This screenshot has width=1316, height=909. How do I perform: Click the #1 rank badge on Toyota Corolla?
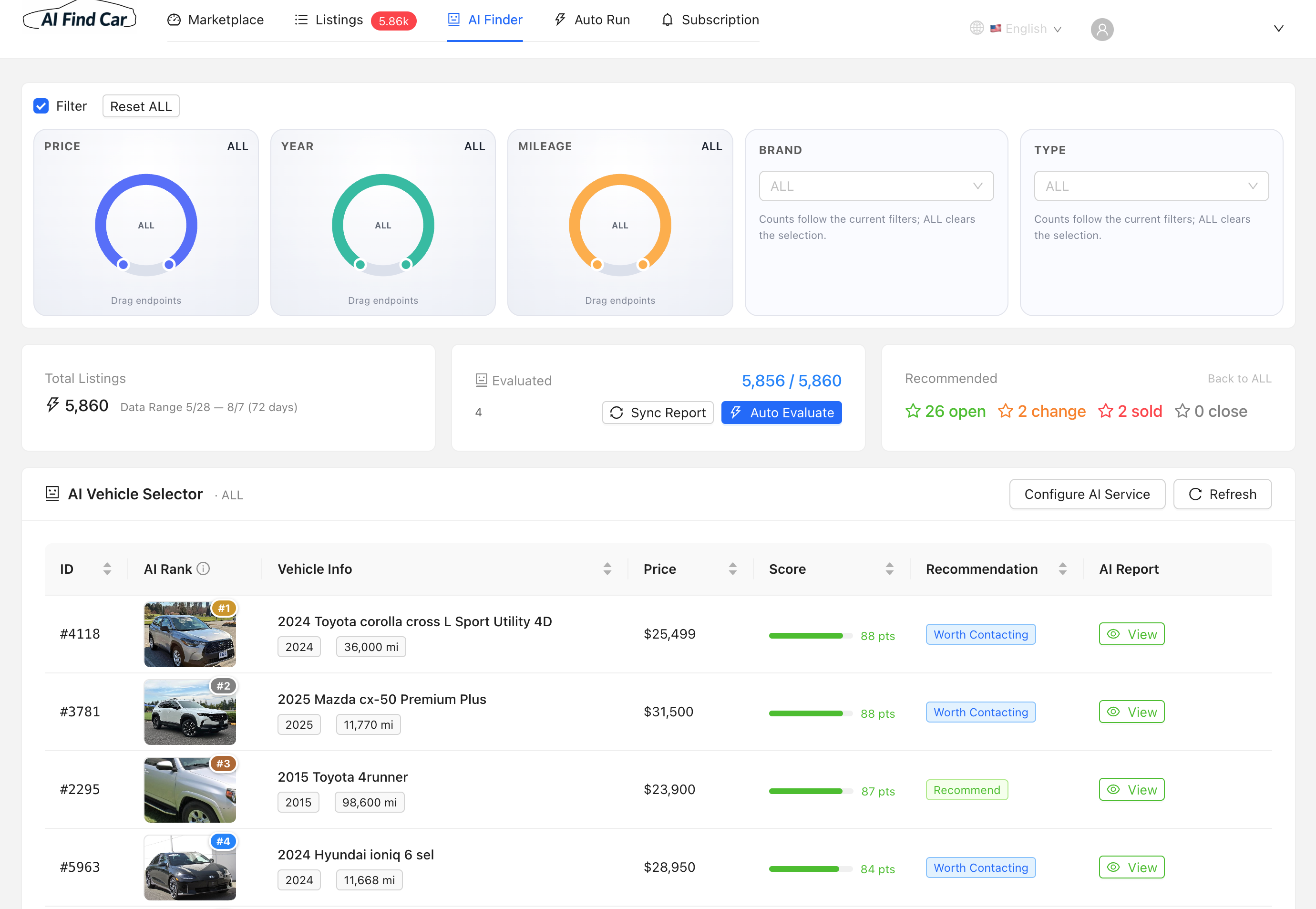coord(224,608)
